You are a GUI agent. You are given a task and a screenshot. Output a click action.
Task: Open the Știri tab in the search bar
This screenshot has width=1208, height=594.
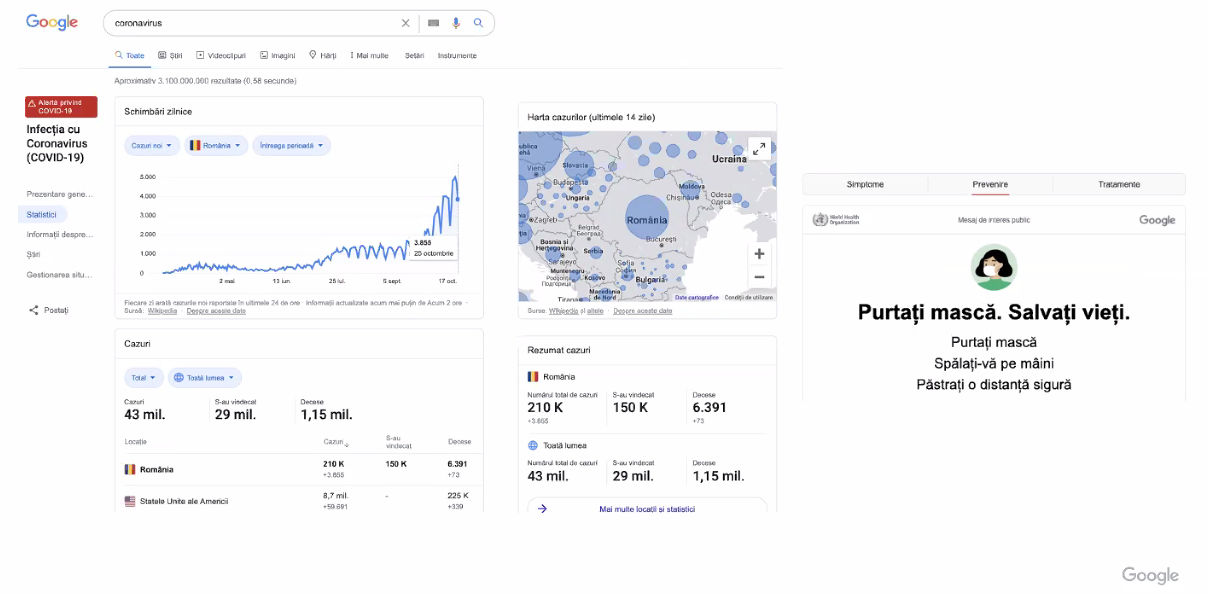pyautogui.click(x=171, y=55)
